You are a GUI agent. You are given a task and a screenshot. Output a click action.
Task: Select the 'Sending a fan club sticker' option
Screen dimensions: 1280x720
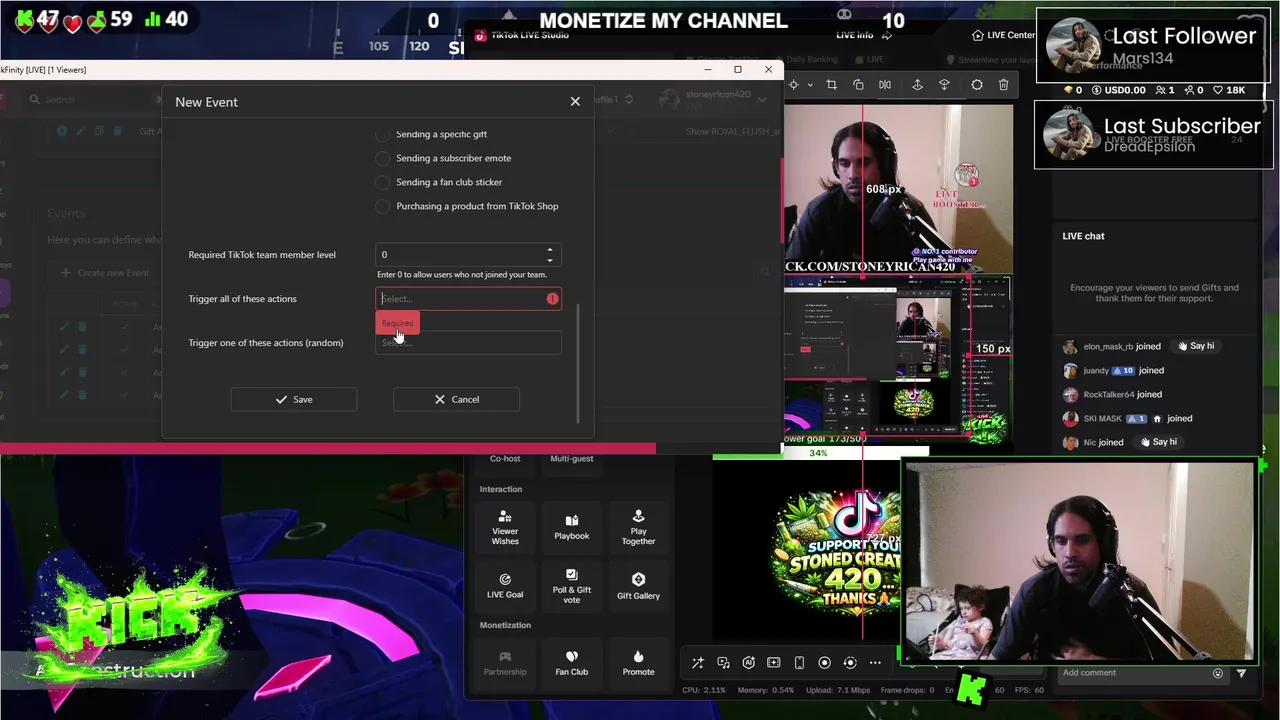(x=382, y=182)
